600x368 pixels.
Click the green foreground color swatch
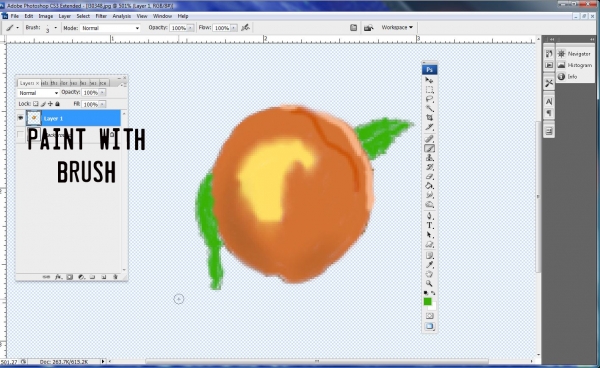[x=427, y=301]
